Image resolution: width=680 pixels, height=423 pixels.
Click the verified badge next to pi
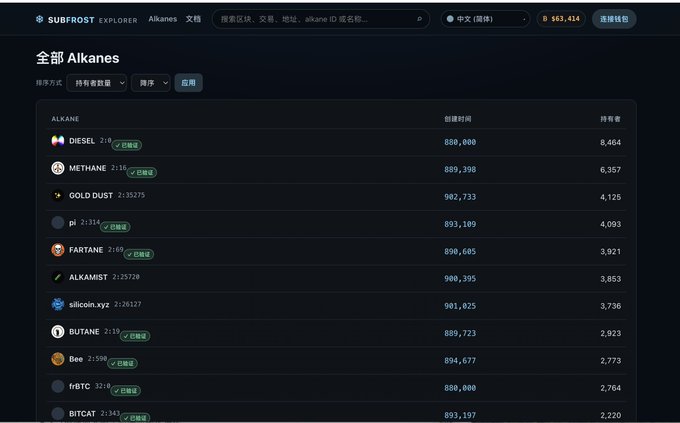(115, 227)
